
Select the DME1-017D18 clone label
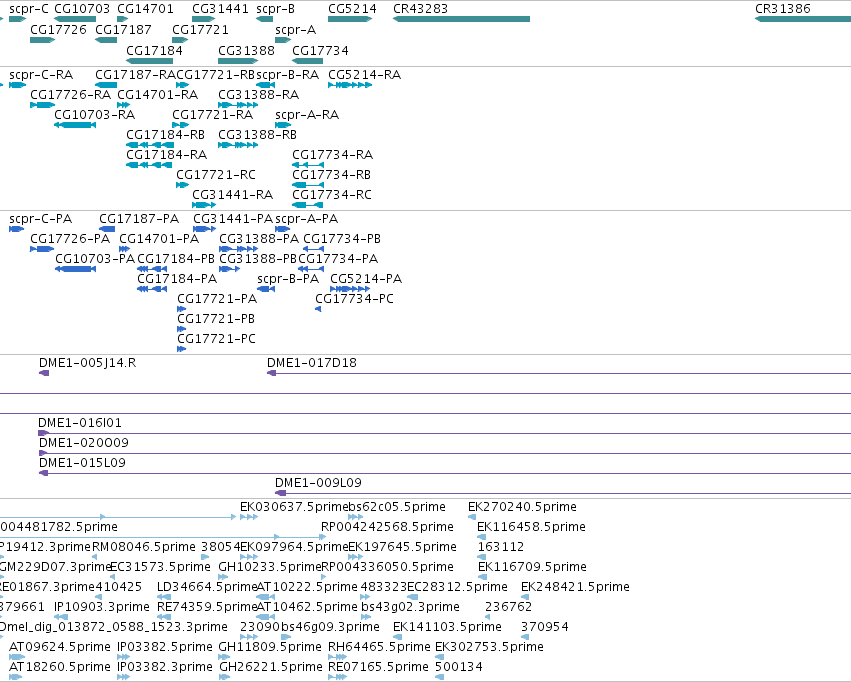pos(312,363)
